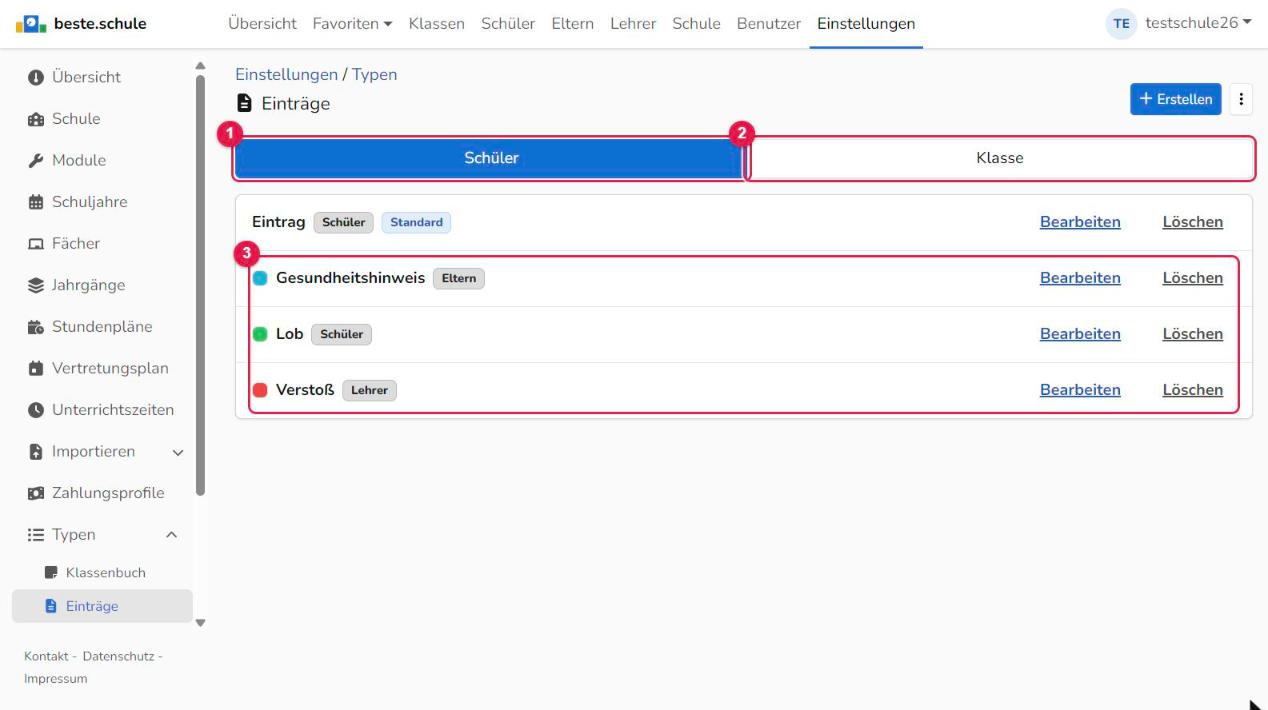The width and height of the screenshot is (1268, 710).
Task: Click the Typen breadcrumb link
Action: coord(374,75)
